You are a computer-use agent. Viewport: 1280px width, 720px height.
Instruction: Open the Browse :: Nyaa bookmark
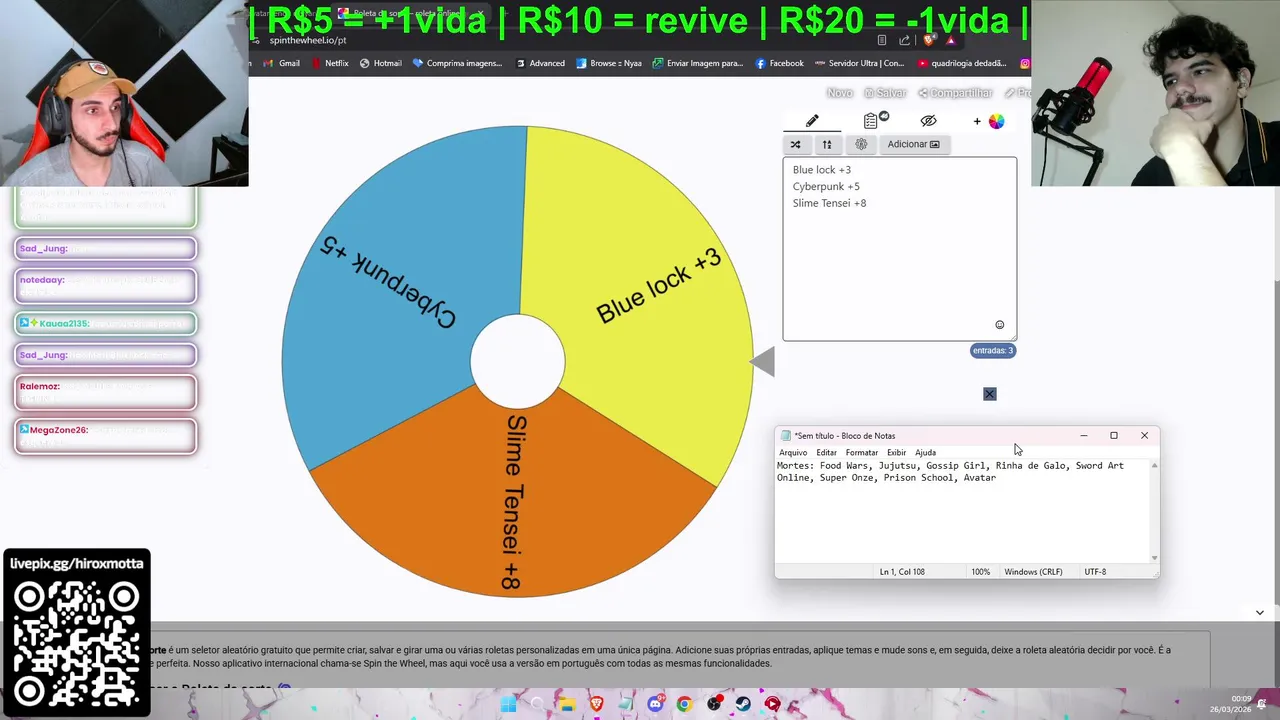click(608, 63)
